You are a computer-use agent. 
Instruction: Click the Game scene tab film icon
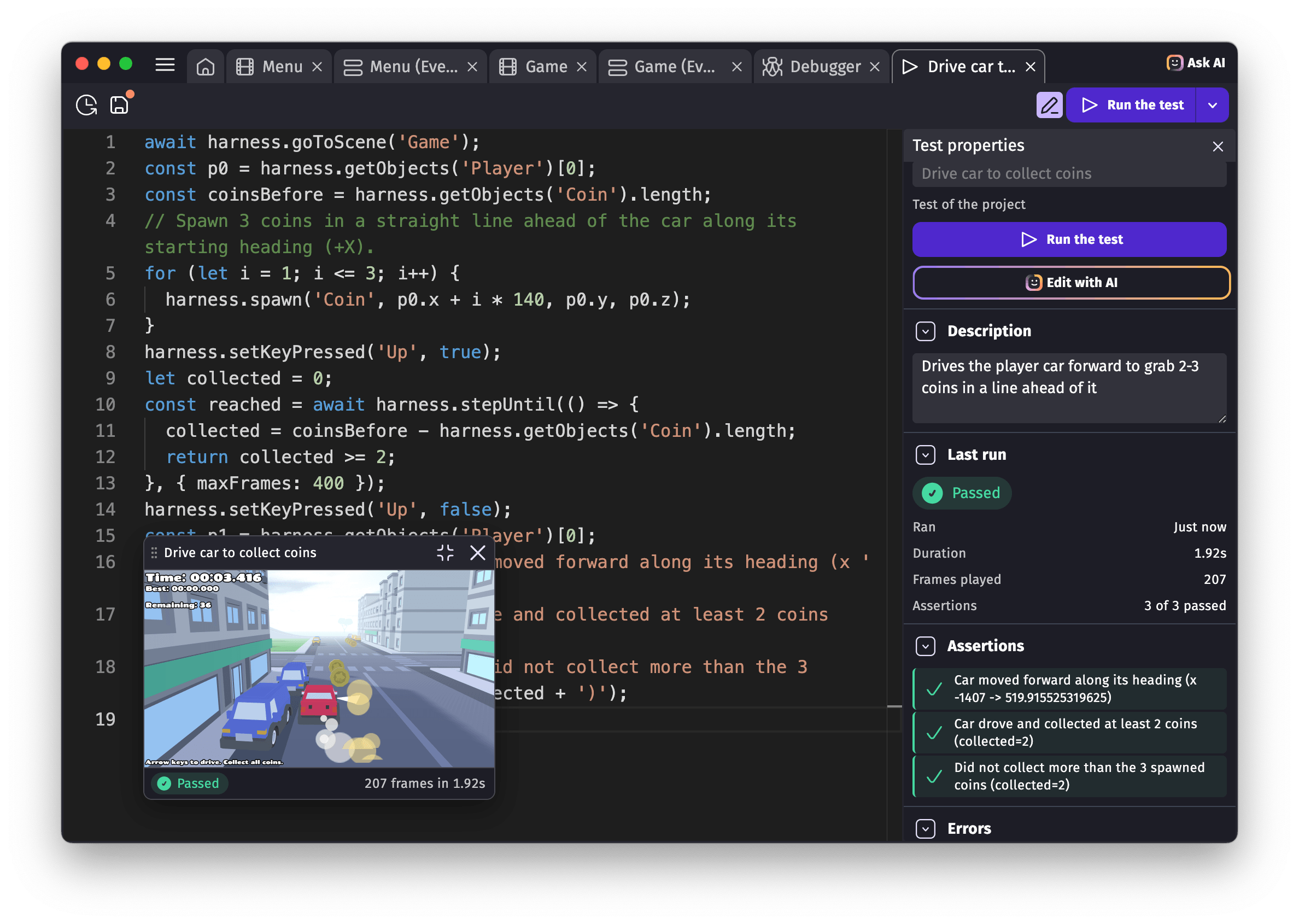507,67
